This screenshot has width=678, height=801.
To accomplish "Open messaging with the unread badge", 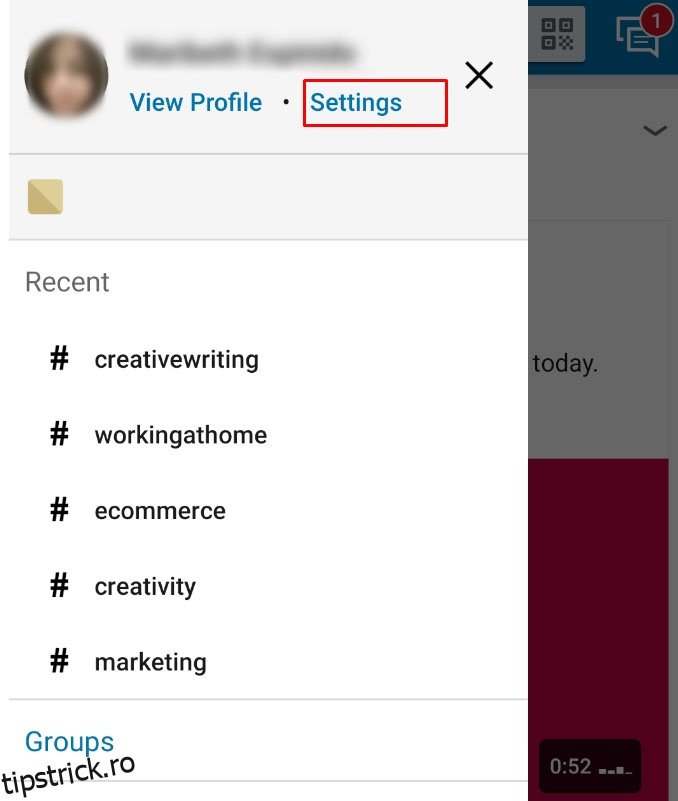I will [x=638, y=35].
